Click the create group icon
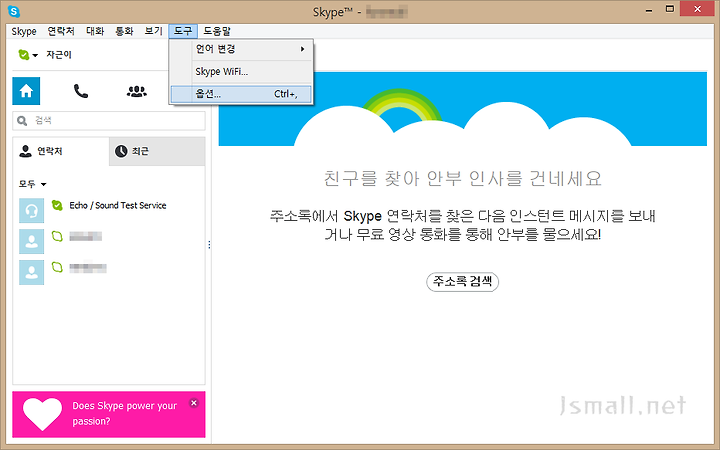 [136, 91]
